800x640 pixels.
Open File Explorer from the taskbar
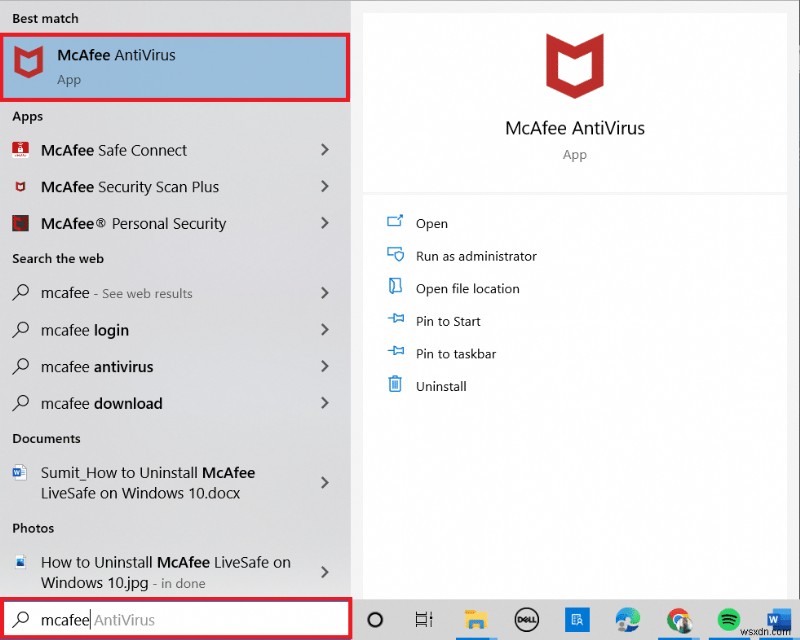click(x=476, y=620)
